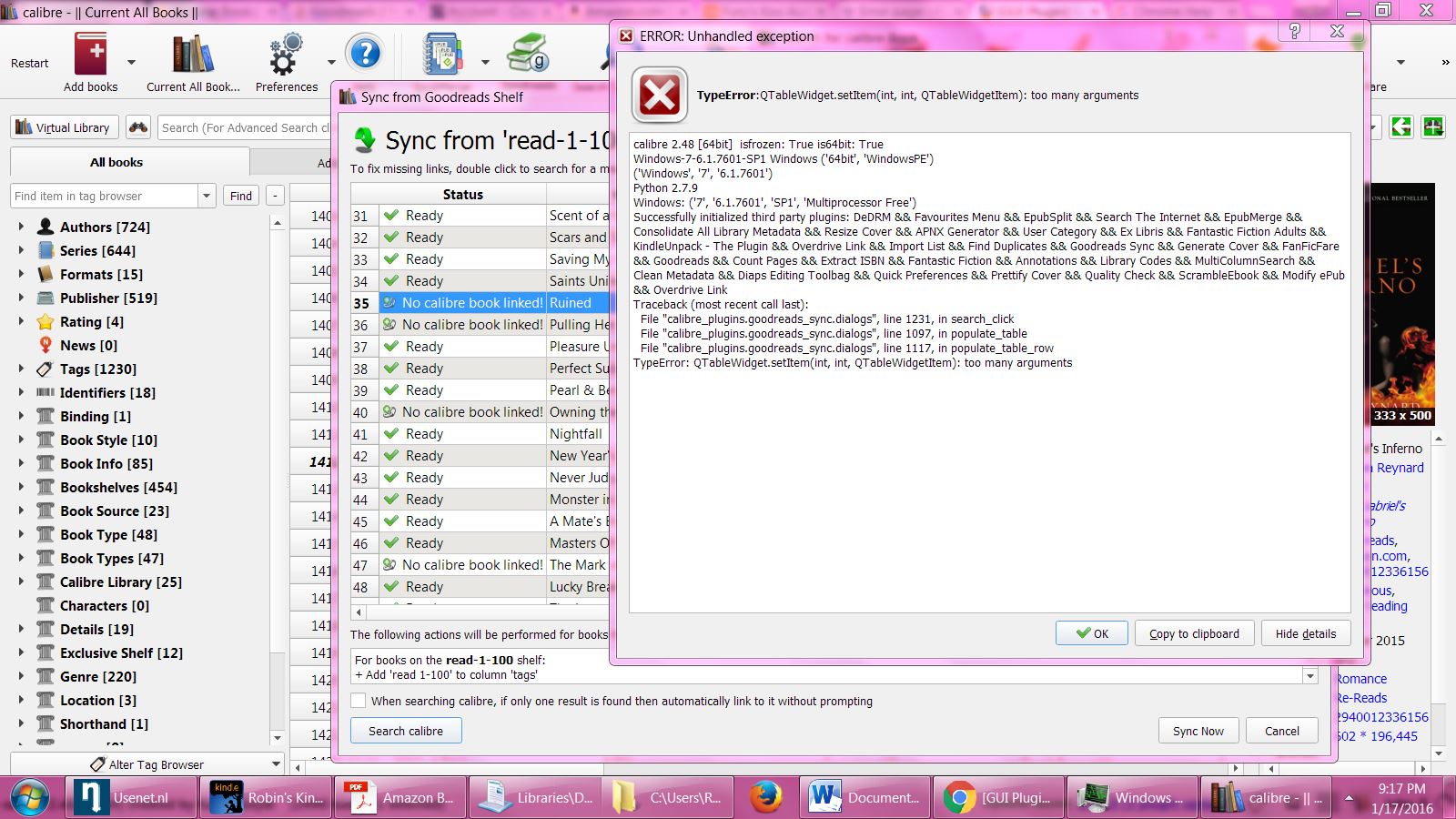
Task: Select row 41 Nightfall title cell
Action: (x=578, y=434)
